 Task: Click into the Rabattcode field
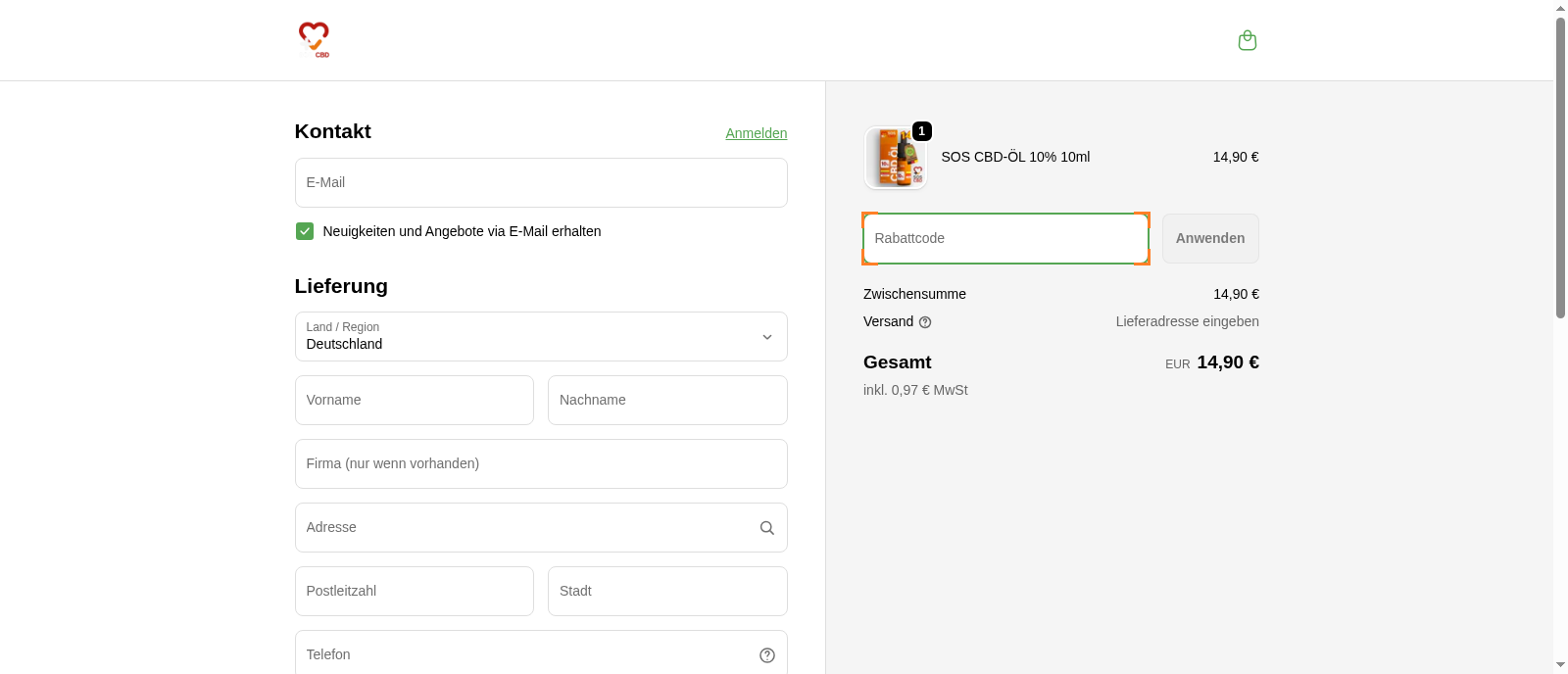(1004, 239)
